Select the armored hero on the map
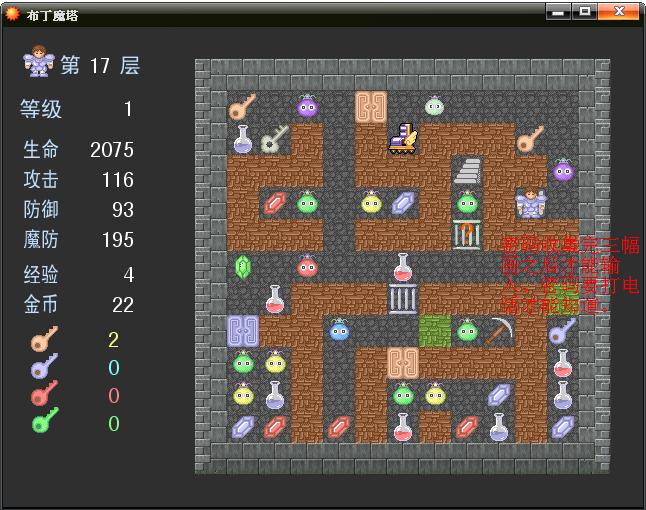 tap(531, 203)
